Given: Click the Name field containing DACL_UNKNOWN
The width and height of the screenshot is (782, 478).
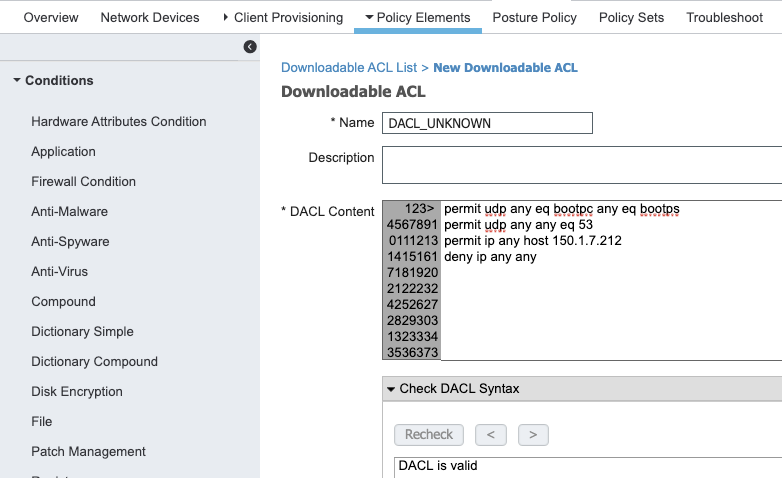Looking at the screenshot, I should tap(487, 123).
